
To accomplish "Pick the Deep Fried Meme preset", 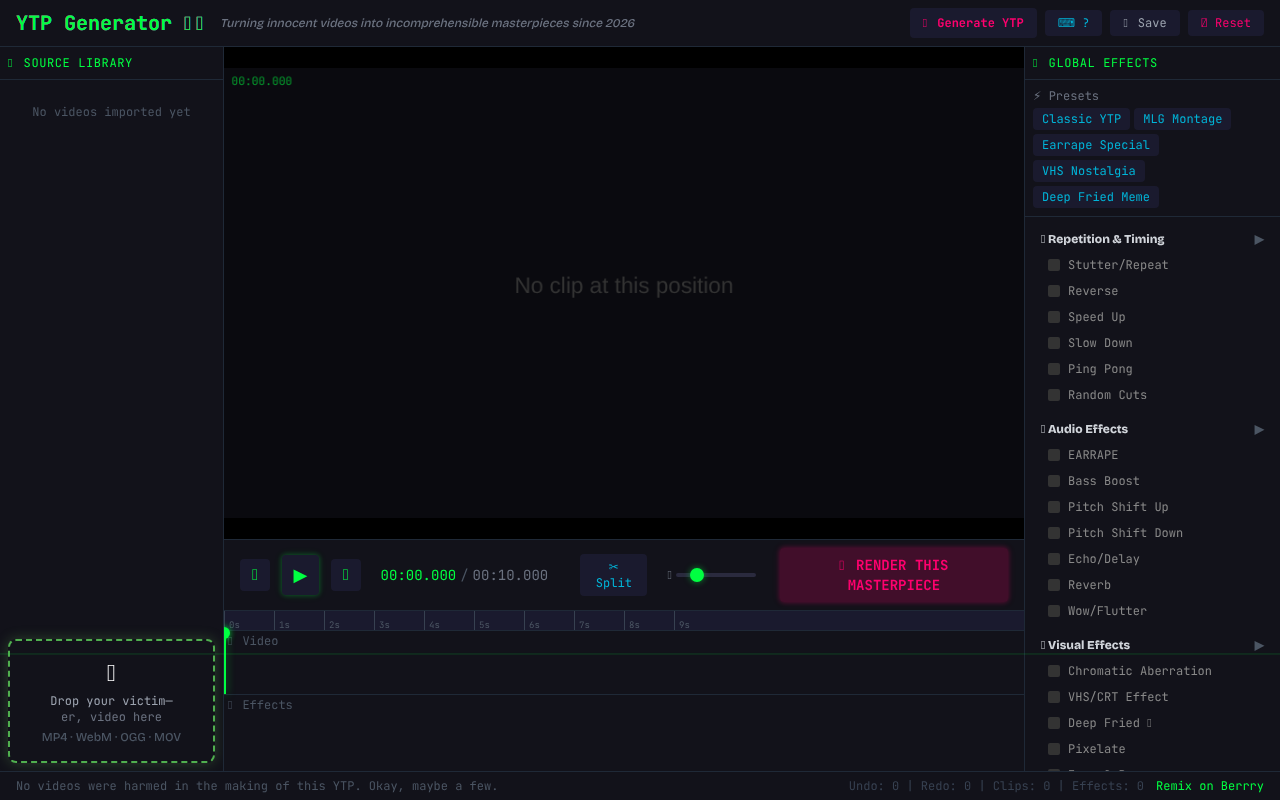I will pos(1095,197).
